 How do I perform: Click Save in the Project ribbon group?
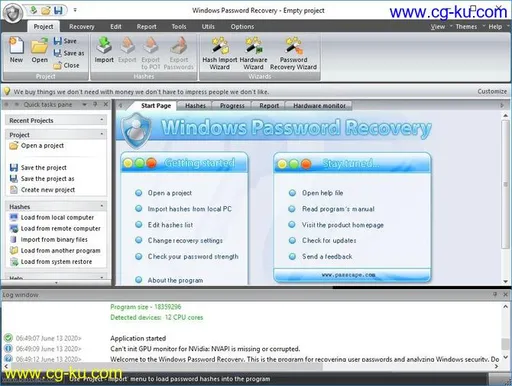[x=65, y=41]
